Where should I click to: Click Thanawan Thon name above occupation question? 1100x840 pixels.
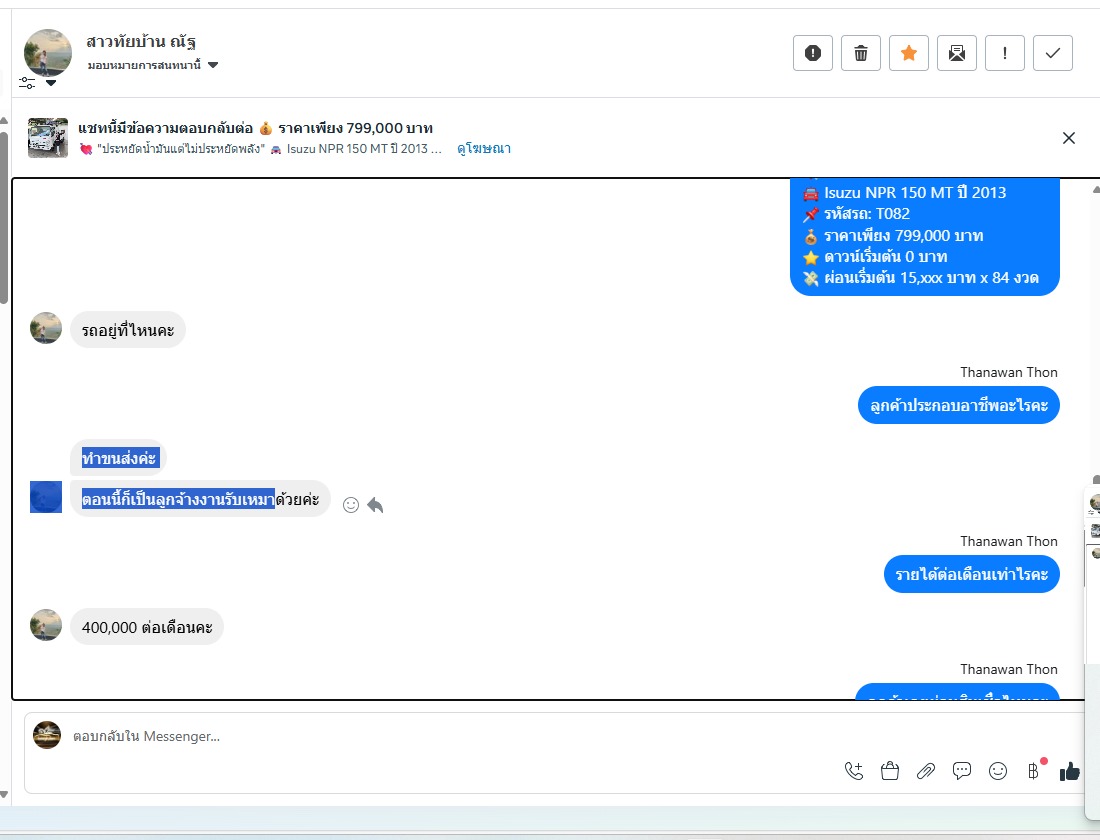[x=1009, y=373]
